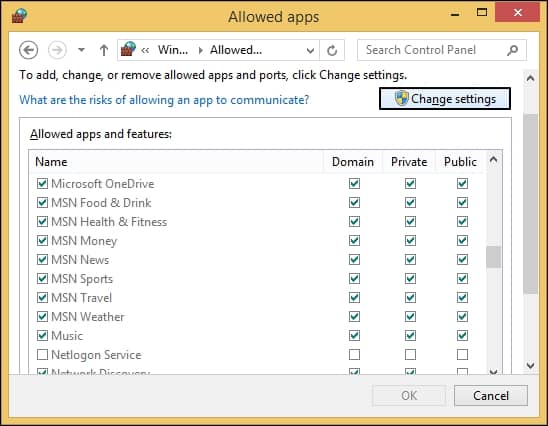Open the recent locations dropdown arrow
Screen dimensions: 548x426
coord(81,50)
